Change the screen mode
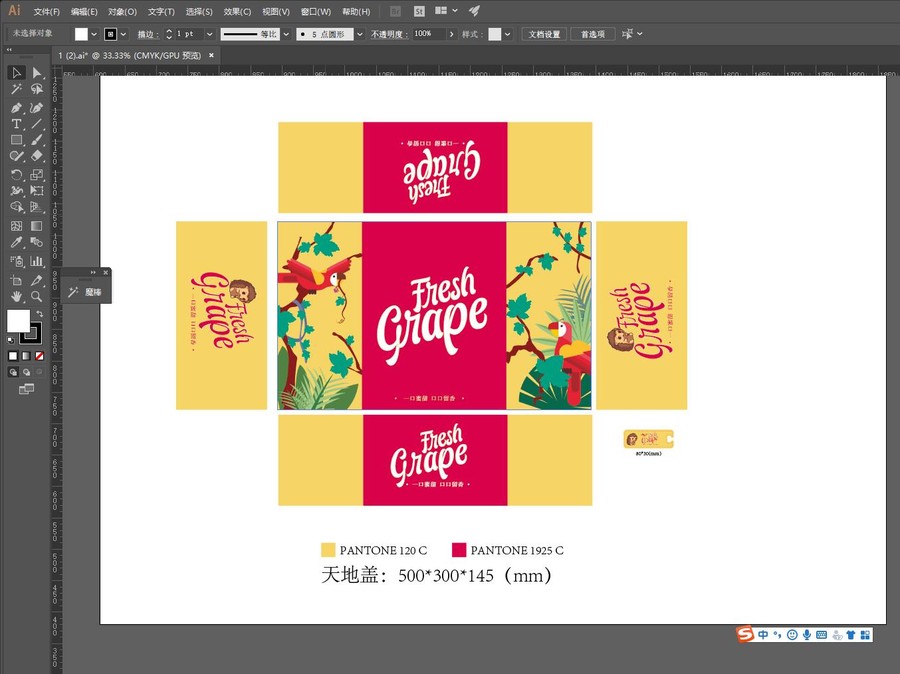Screen dimensions: 900x674 coord(26,389)
